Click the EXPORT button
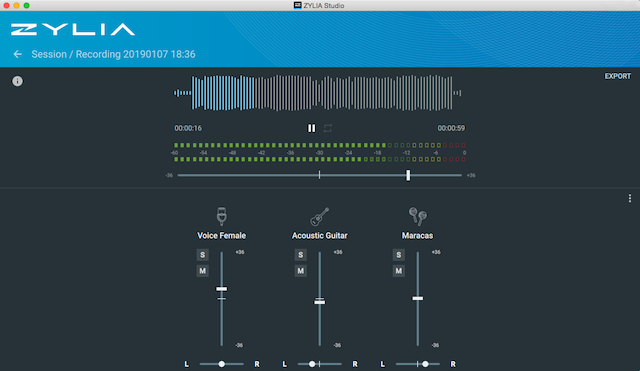This screenshot has width=640, height=371. pos(618,76)
